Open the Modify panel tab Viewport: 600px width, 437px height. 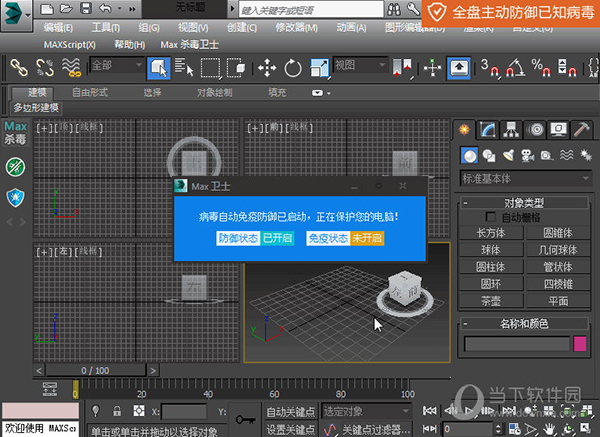(x=488, y=130)
